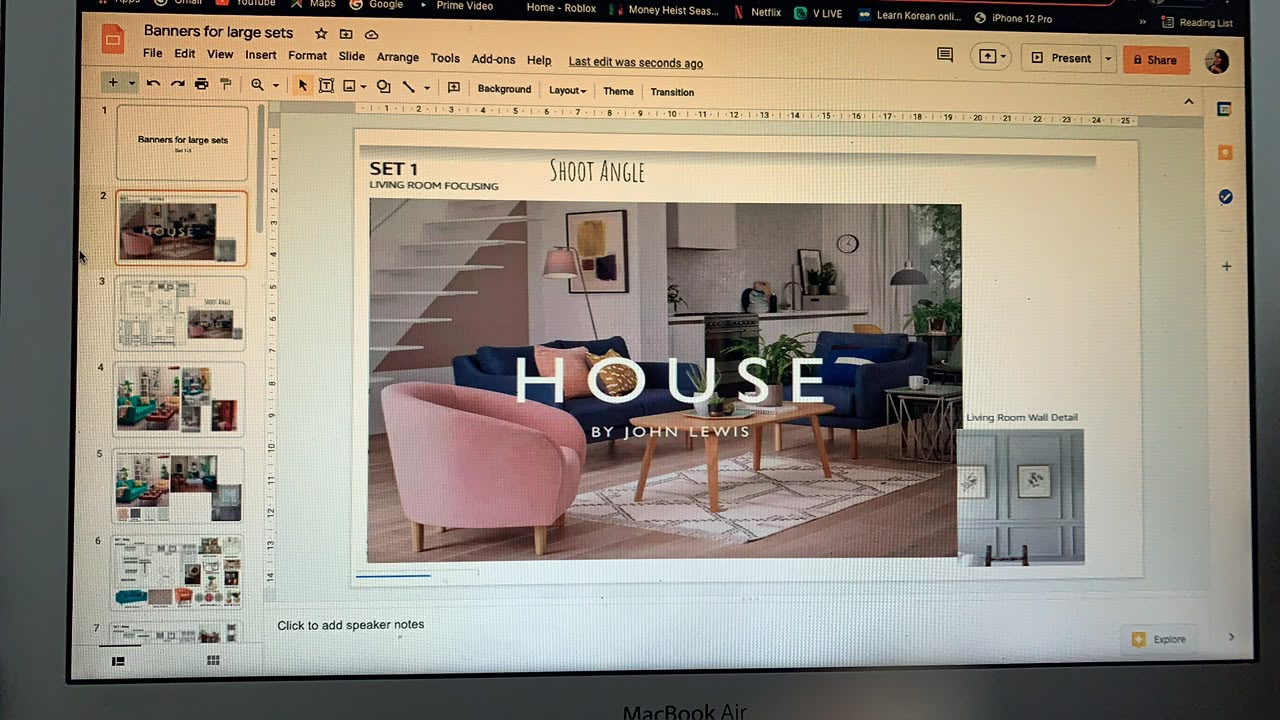The image size is (1280, 720).
Task: Star the Banners for large sets document
Action: [x=320, y=34]
